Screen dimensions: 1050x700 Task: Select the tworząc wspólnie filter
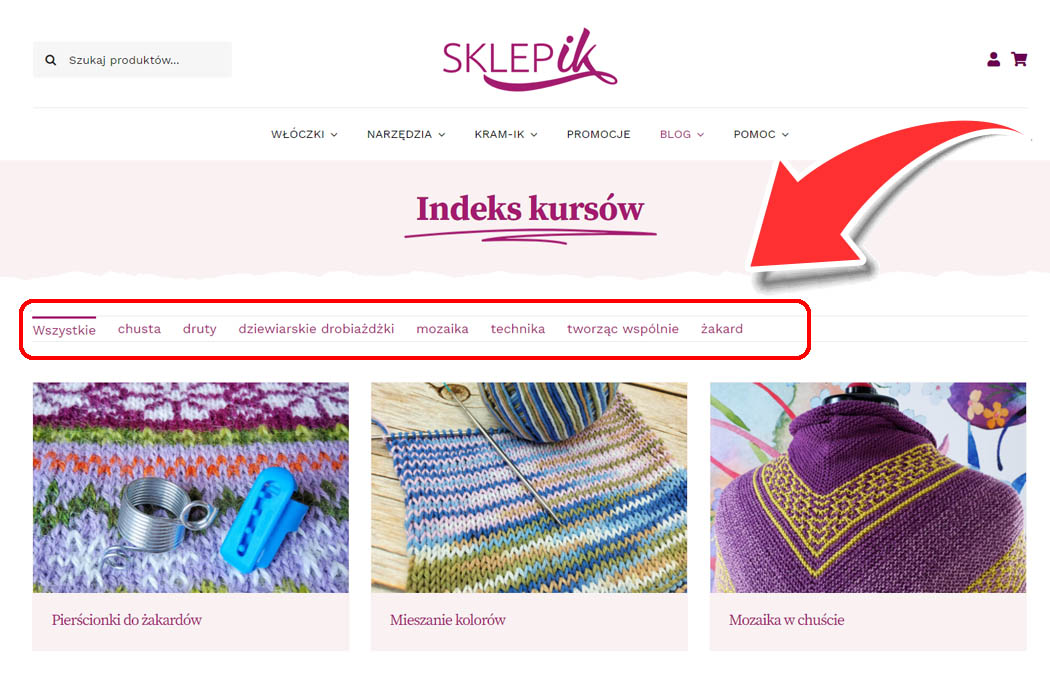[x=623, y=329]
